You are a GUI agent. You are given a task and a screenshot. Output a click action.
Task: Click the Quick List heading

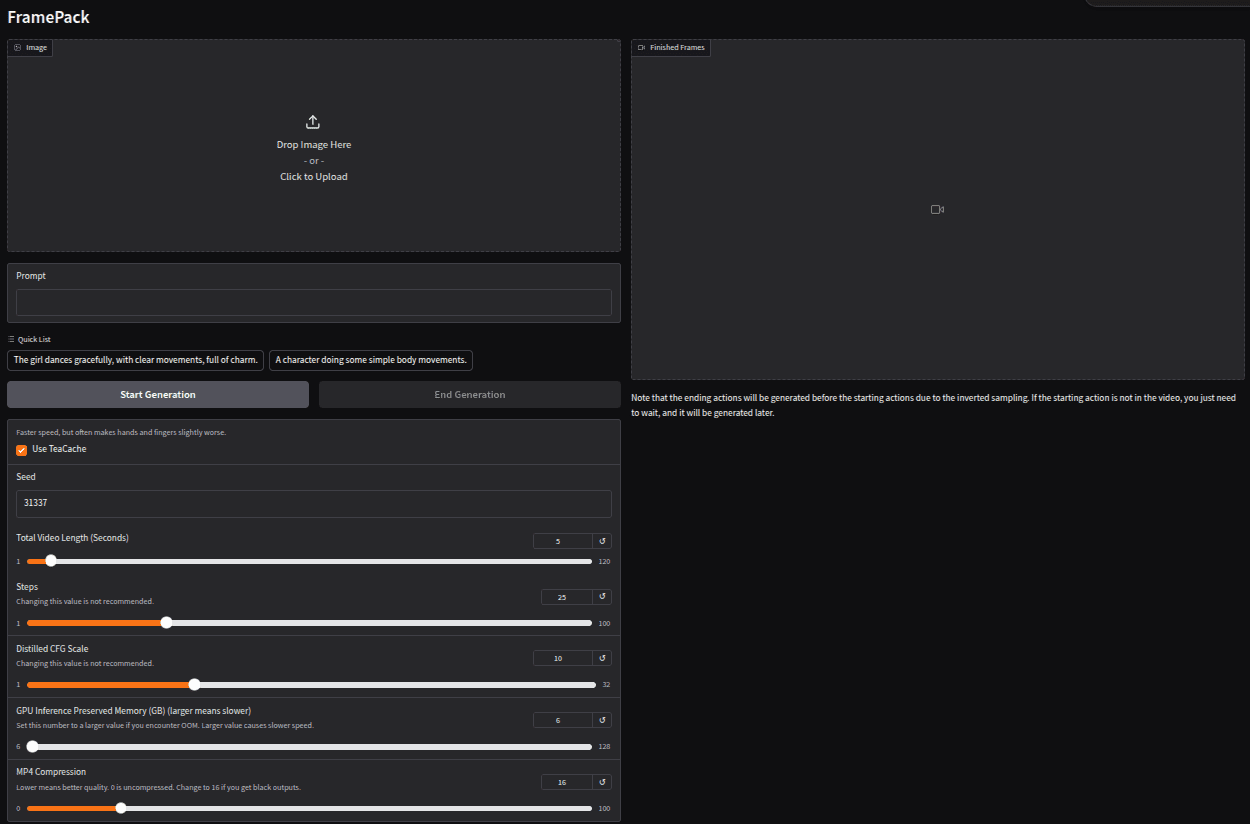(x=29, y=339)
